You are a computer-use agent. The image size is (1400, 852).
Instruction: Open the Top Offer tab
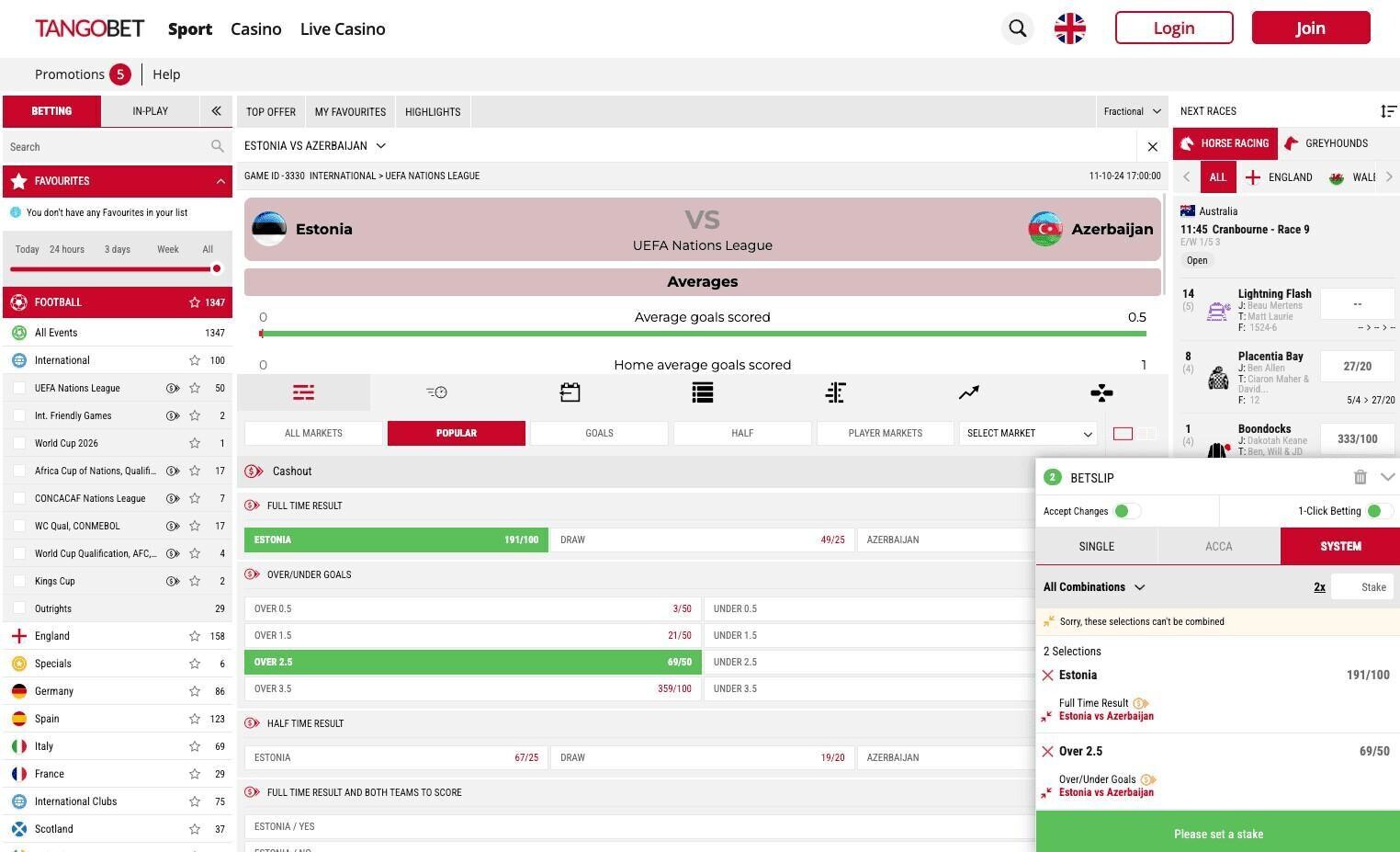271,112
